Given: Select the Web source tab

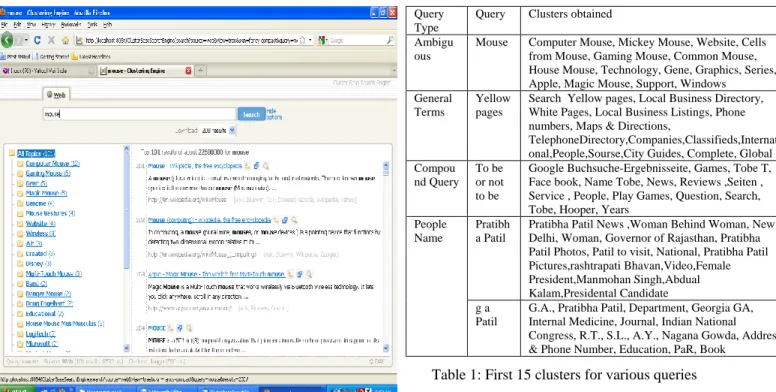Looking at the screenshot, I should point(56,95).
